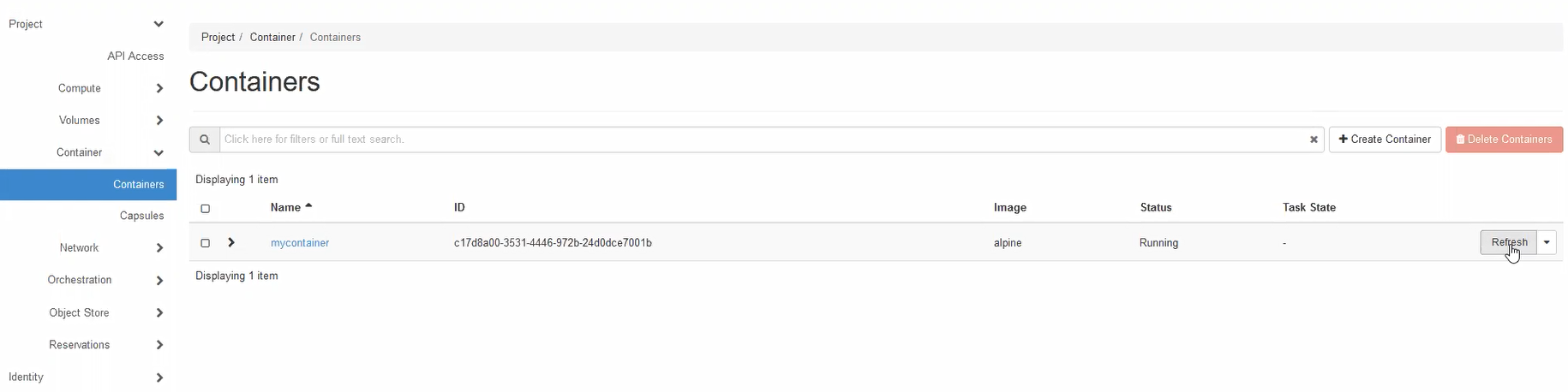The width and height of the screenshot is (1568, 392).
Task: Expand the mycontainer row details chevron
Action: pos(231,242)
